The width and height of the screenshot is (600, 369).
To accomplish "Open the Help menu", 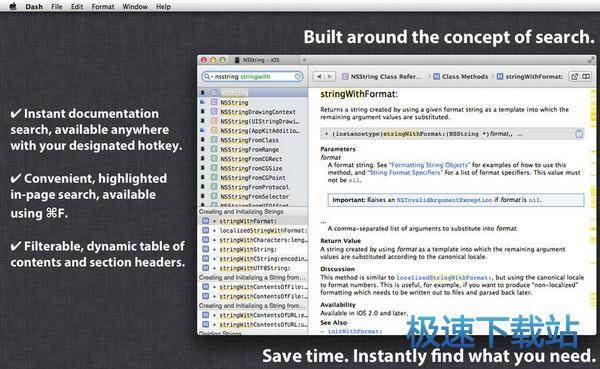I will (163, 7).
